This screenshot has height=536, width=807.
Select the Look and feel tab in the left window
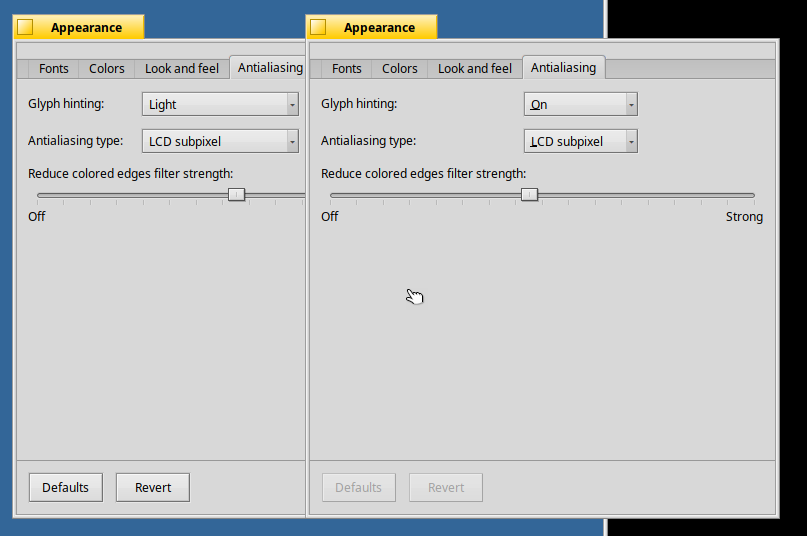(x=182, y=68)
